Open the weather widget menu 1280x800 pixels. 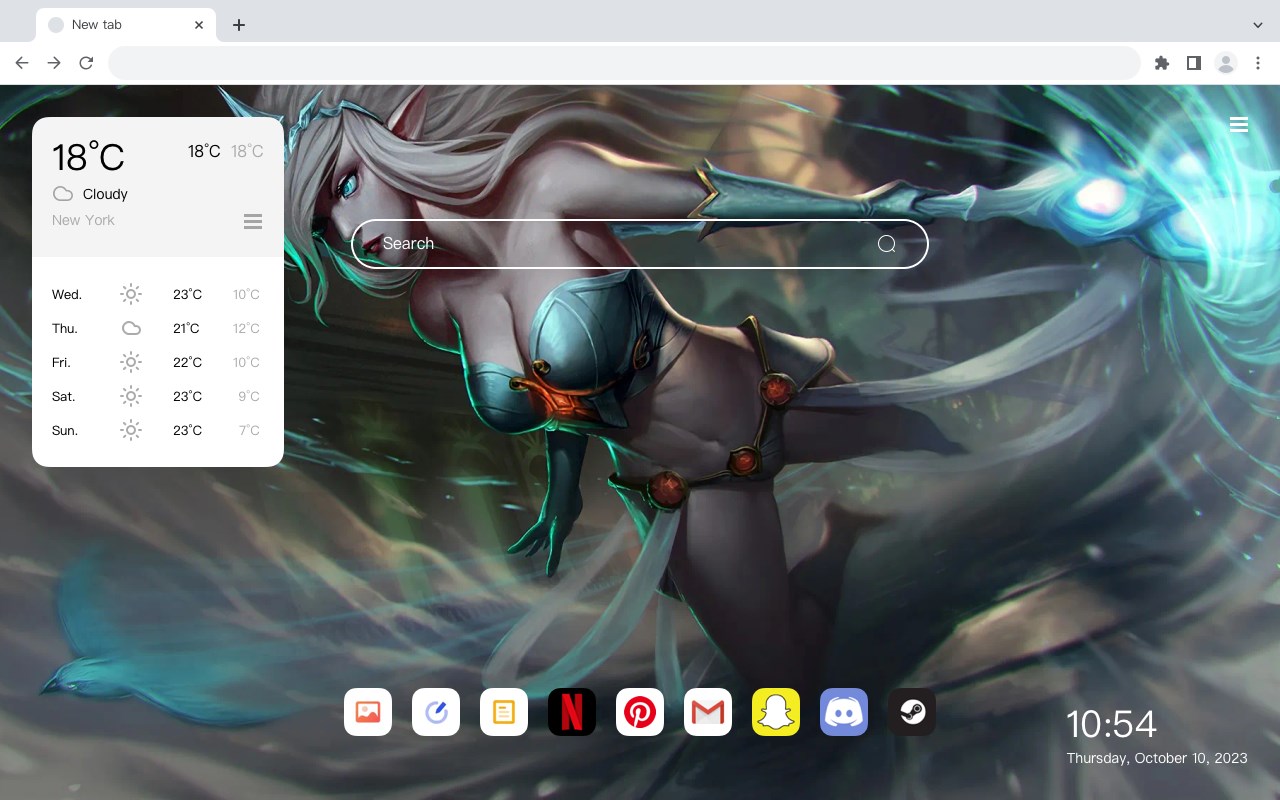point(253,221)
